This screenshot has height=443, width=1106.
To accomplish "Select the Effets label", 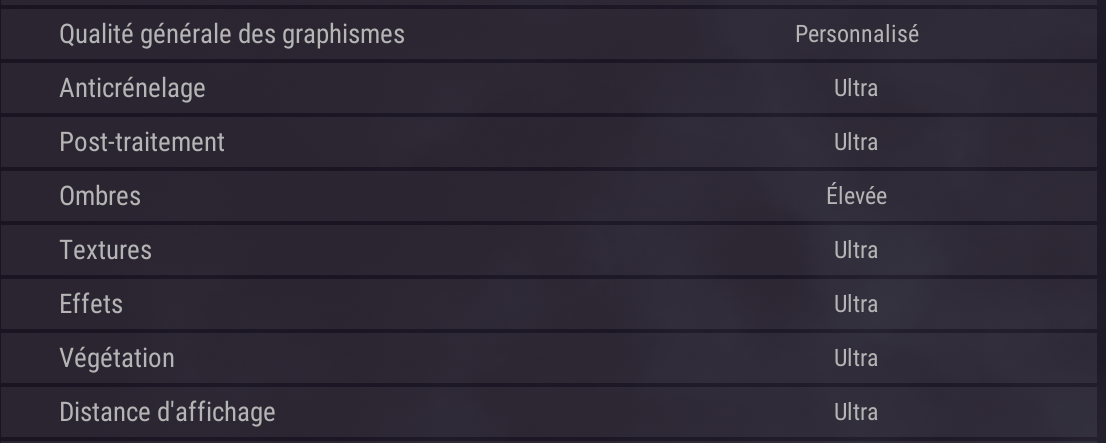I will point(91,304).
